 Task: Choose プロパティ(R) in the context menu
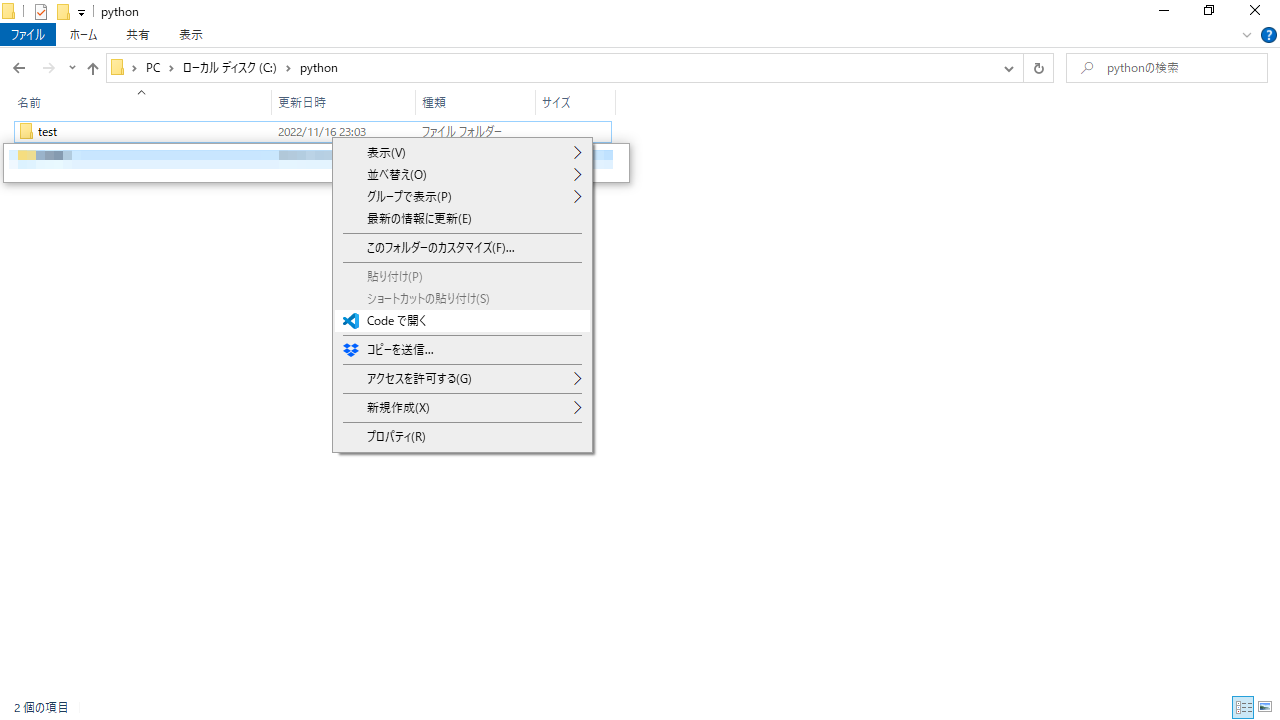[396, 437]
